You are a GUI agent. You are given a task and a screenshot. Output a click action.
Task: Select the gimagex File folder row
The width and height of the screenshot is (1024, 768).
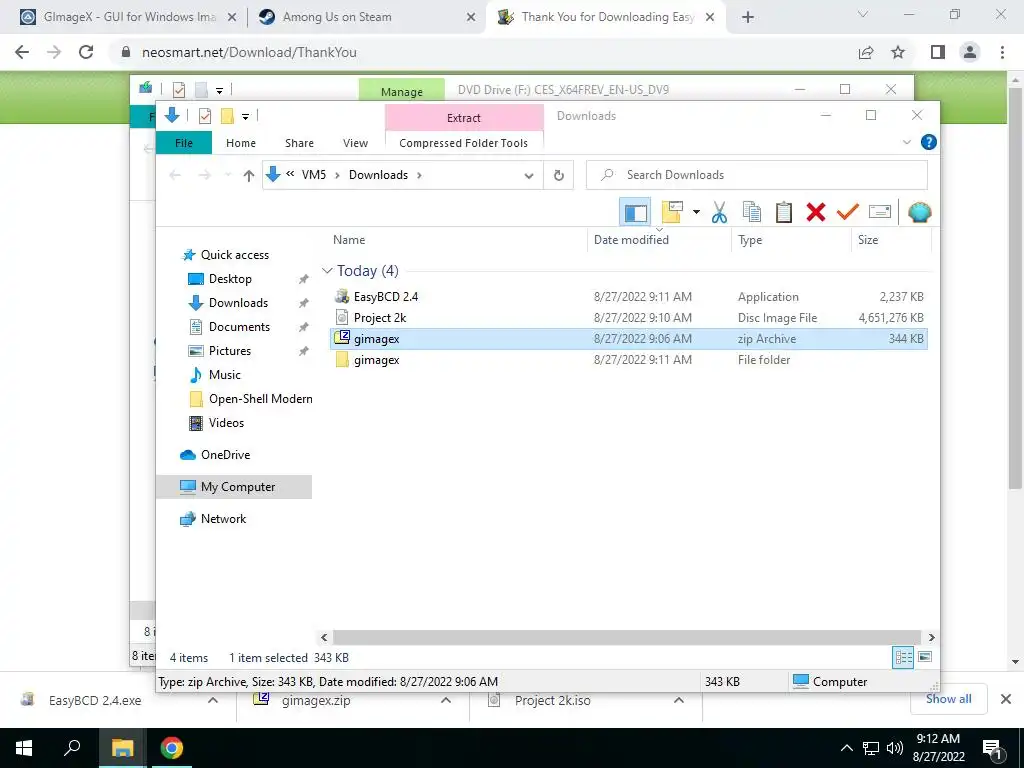tap(629, 360)
